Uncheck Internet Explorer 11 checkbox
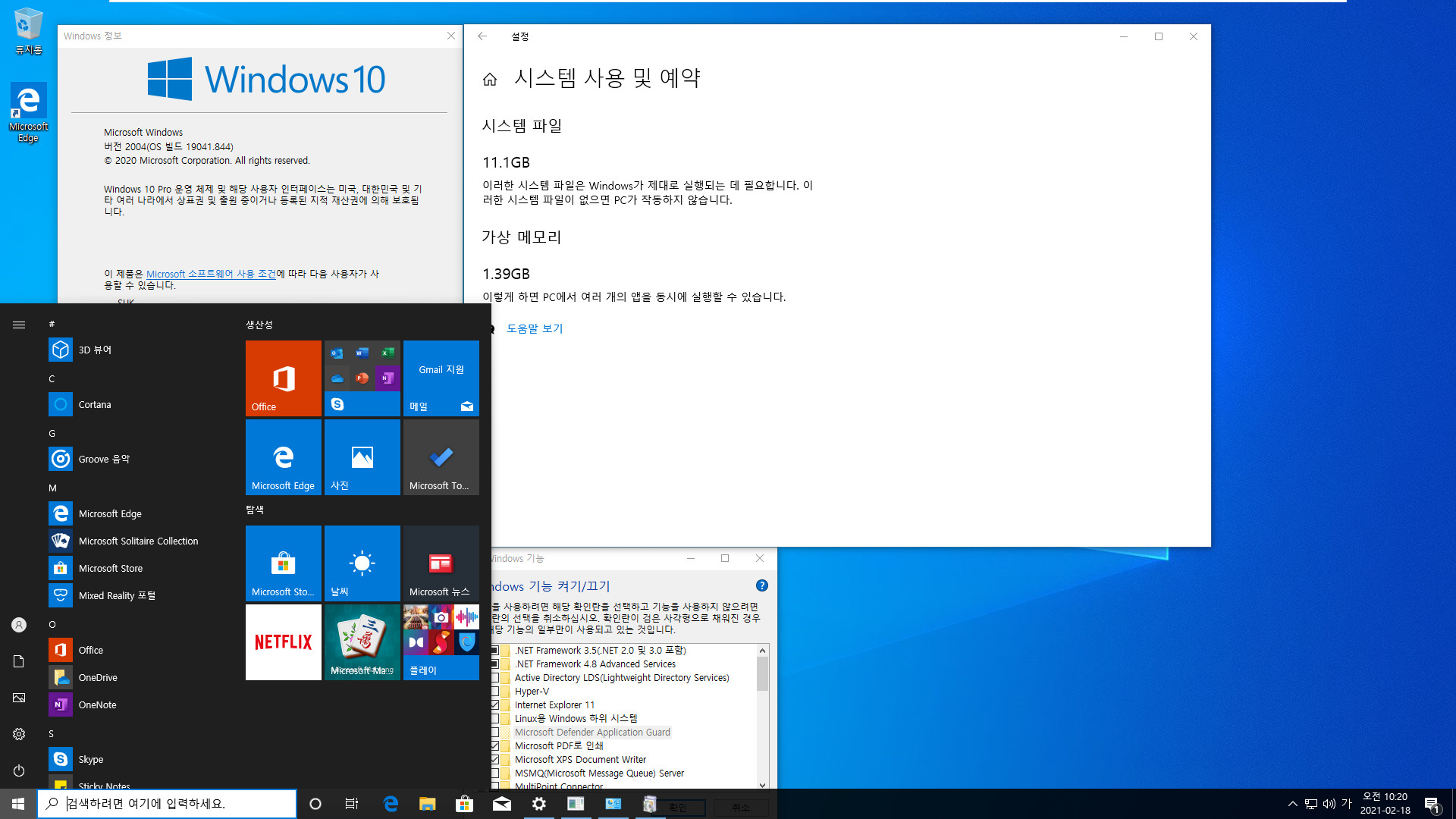This screenshot has height=819, width=1456. click(494, 705)
